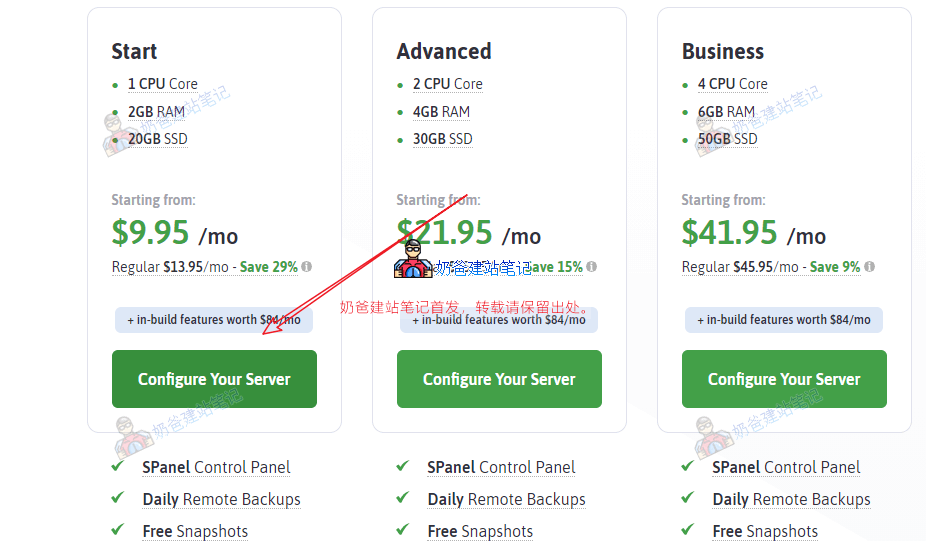Click the 4GB RAM feature in Advanced
The width and height of the screenshot is (926, 541).
click(441, 112)
